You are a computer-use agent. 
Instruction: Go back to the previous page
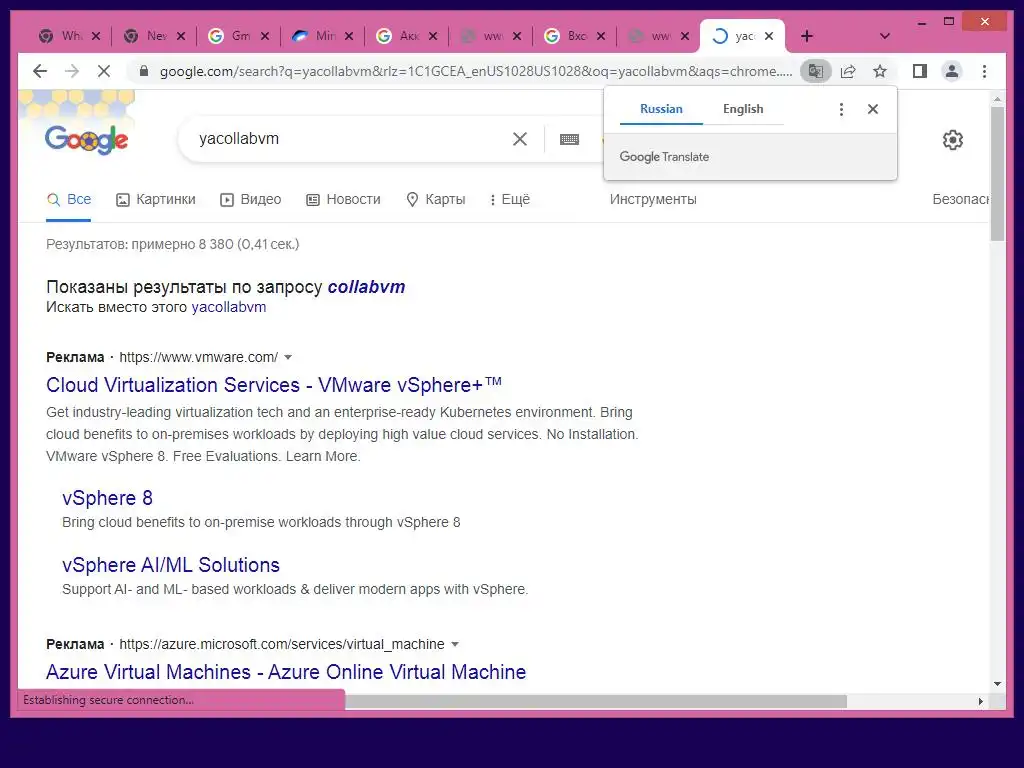tap(40, 71)
